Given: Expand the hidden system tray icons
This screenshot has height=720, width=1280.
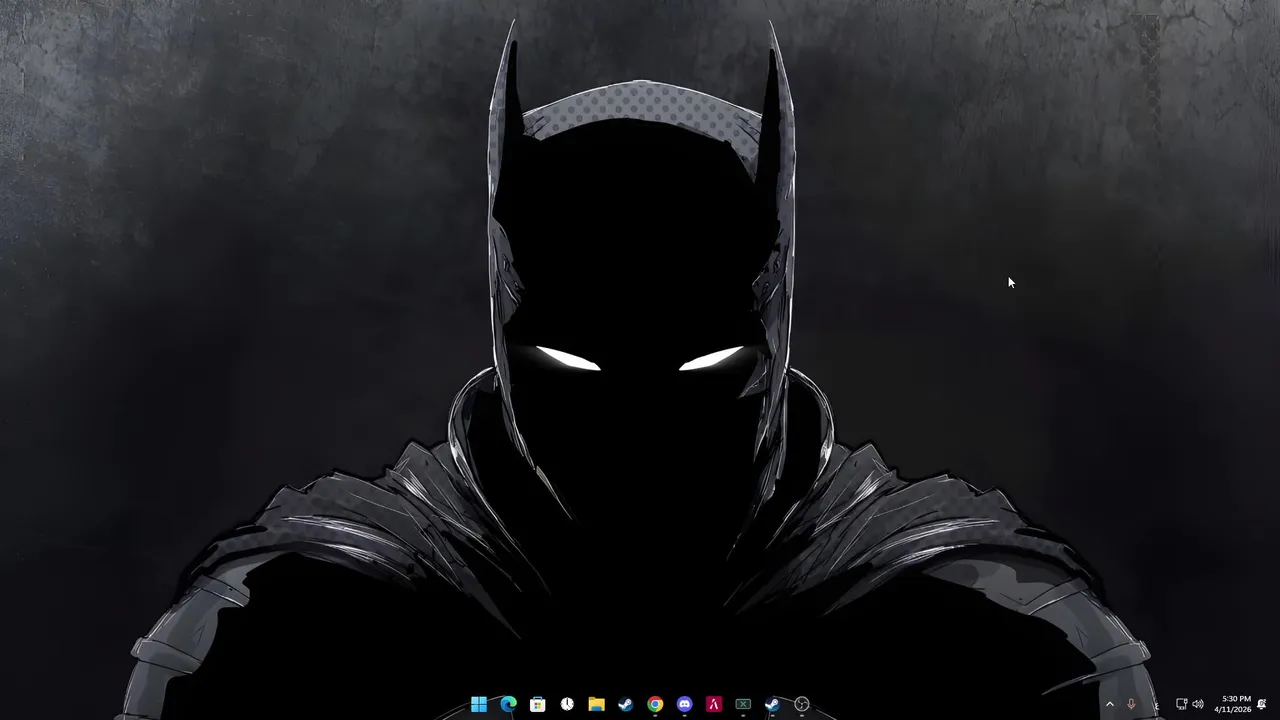Looking at the screenshot, I should click(x=1109, y=704).
